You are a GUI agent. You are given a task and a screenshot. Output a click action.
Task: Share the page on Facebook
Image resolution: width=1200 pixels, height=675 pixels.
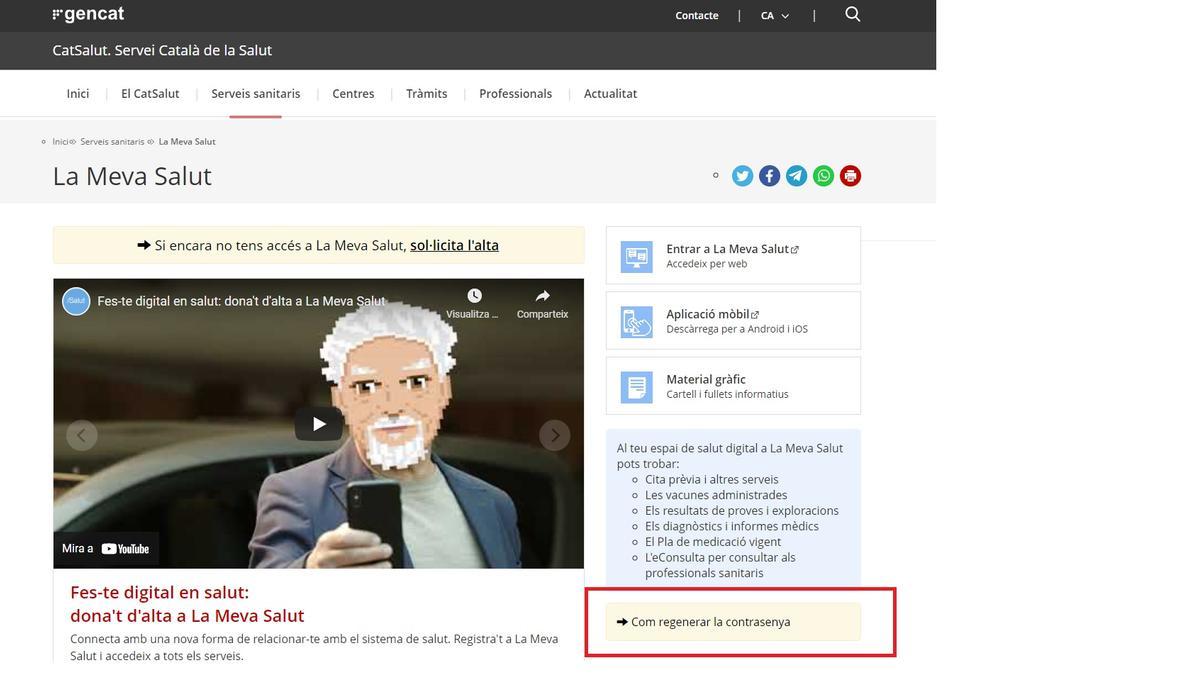coord(769,175)
